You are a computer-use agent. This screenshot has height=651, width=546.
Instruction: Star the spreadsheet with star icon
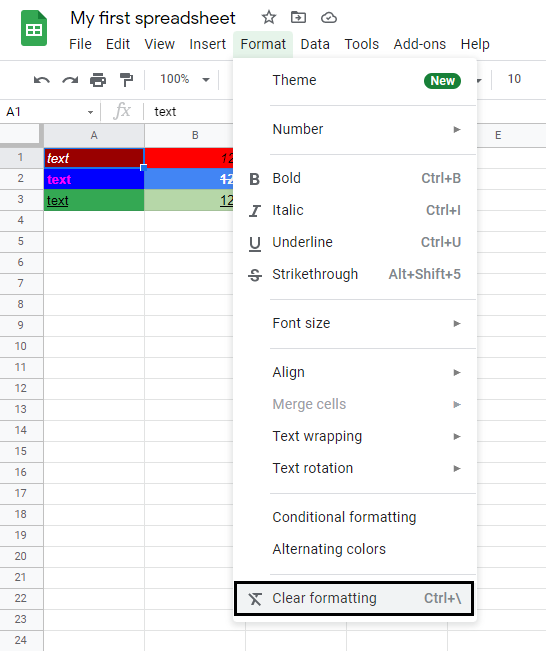(x=269, y=17)
